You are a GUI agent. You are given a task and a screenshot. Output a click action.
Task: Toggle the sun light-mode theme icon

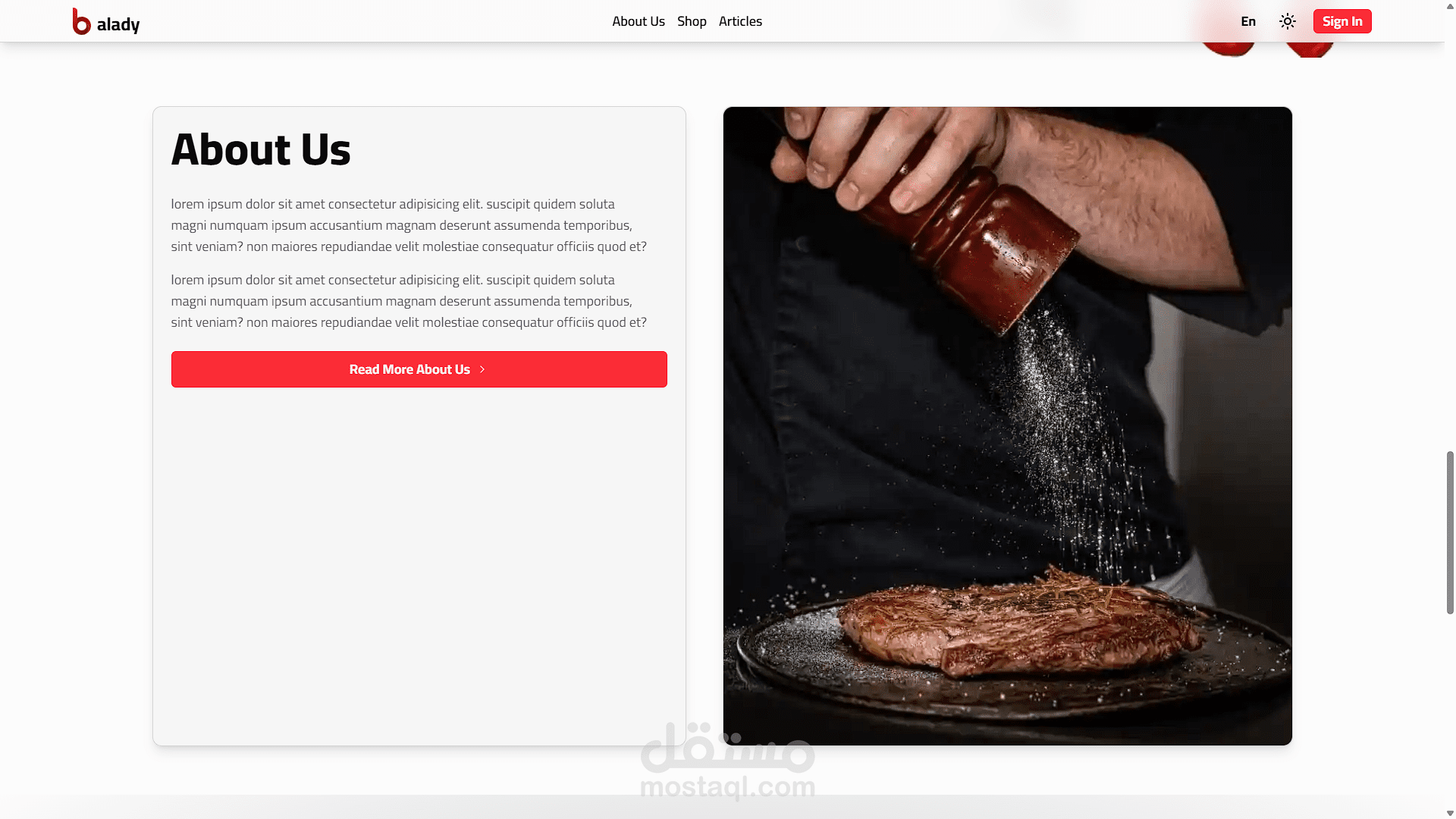(1288, 21)
